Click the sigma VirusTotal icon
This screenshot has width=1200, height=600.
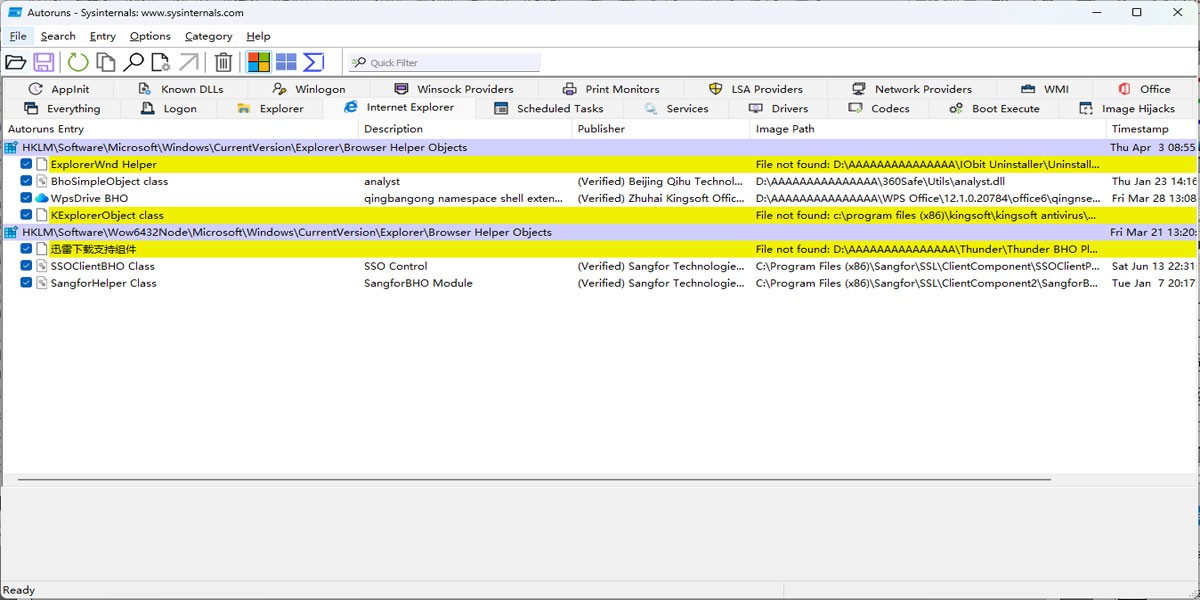tap(314, 62)
